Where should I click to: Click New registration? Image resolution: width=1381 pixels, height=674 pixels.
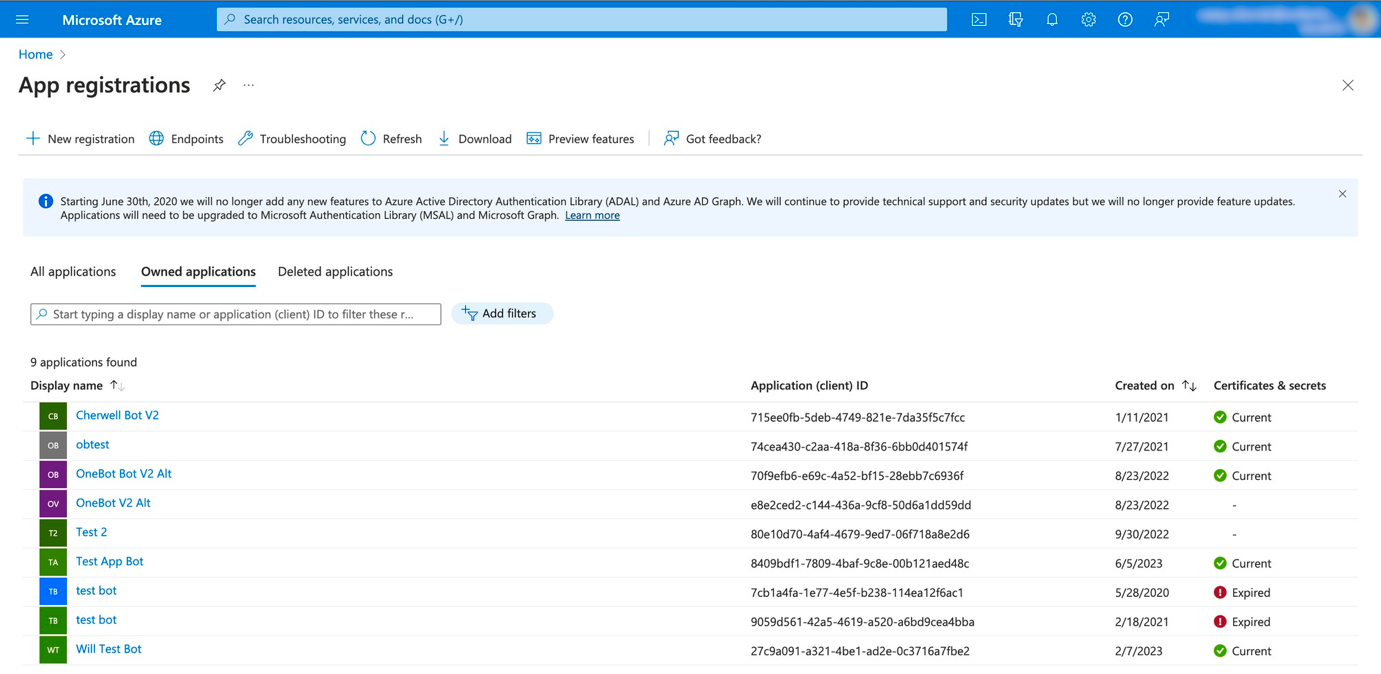click(x=80, y=139)
